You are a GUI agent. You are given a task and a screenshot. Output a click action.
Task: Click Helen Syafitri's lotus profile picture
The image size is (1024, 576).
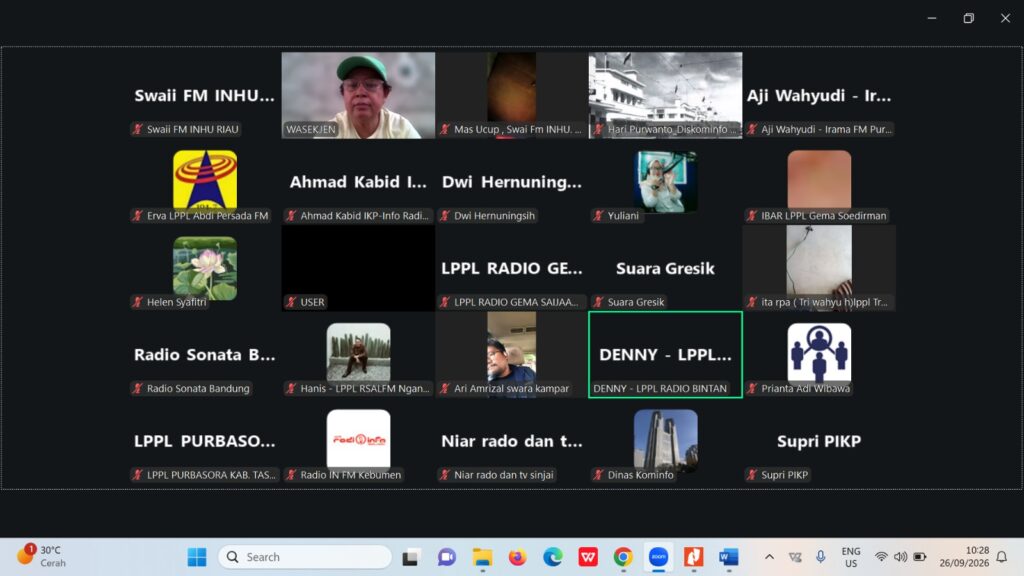(204, 268)
